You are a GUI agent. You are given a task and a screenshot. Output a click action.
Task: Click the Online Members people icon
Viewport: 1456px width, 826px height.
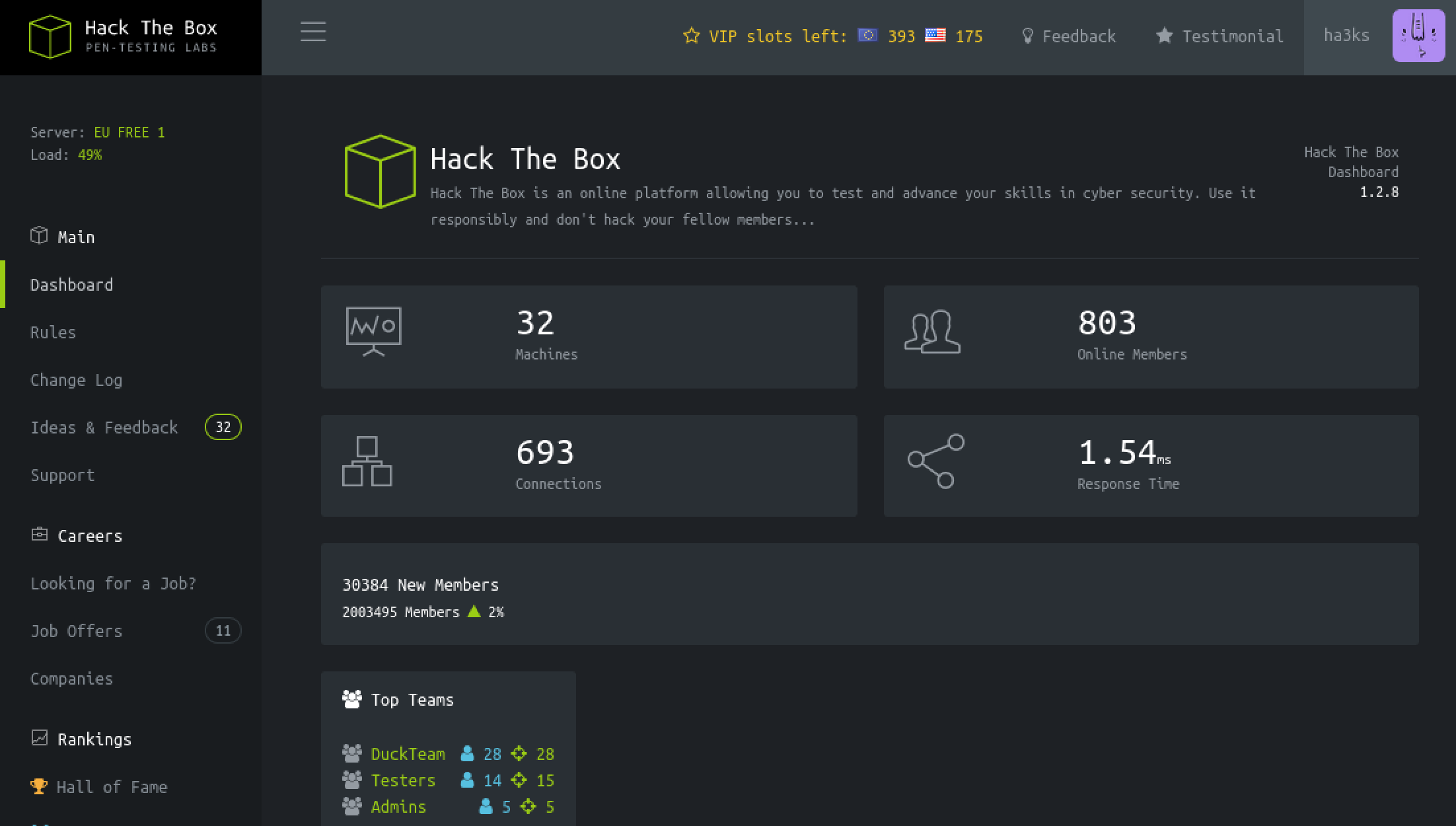click(932, 332)
